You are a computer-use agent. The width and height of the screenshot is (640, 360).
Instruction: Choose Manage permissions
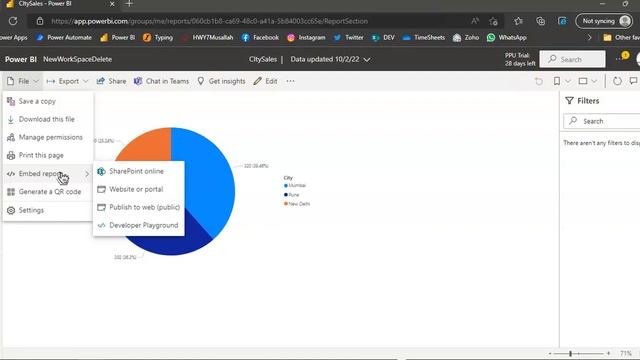(x=48, y=137)
